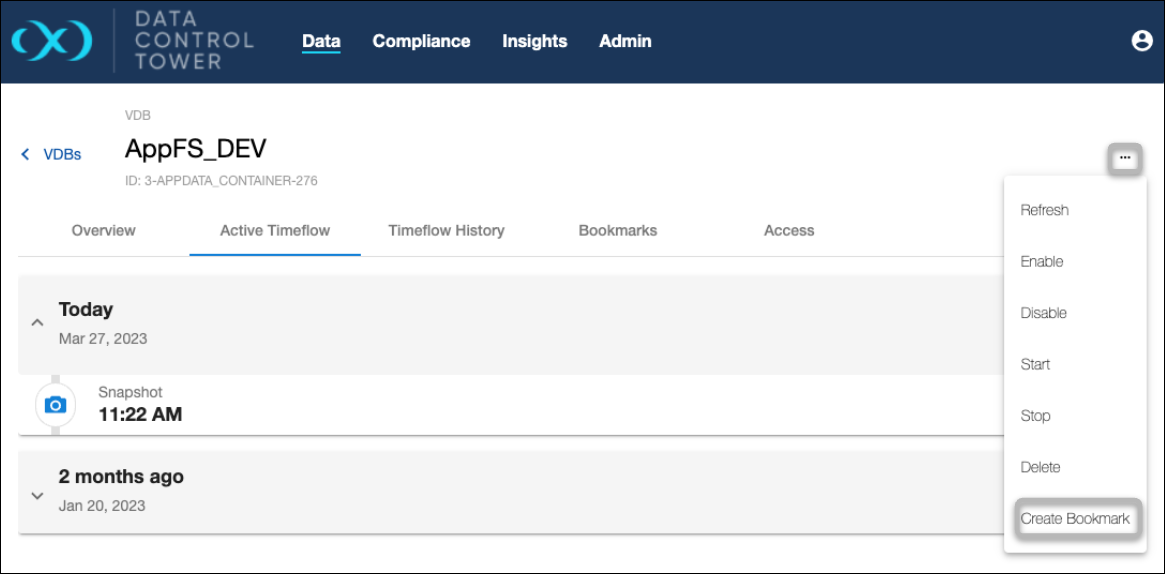Click the Jan 20, 2023 date
Viewport: 1165px width, 574px height.
102,506
